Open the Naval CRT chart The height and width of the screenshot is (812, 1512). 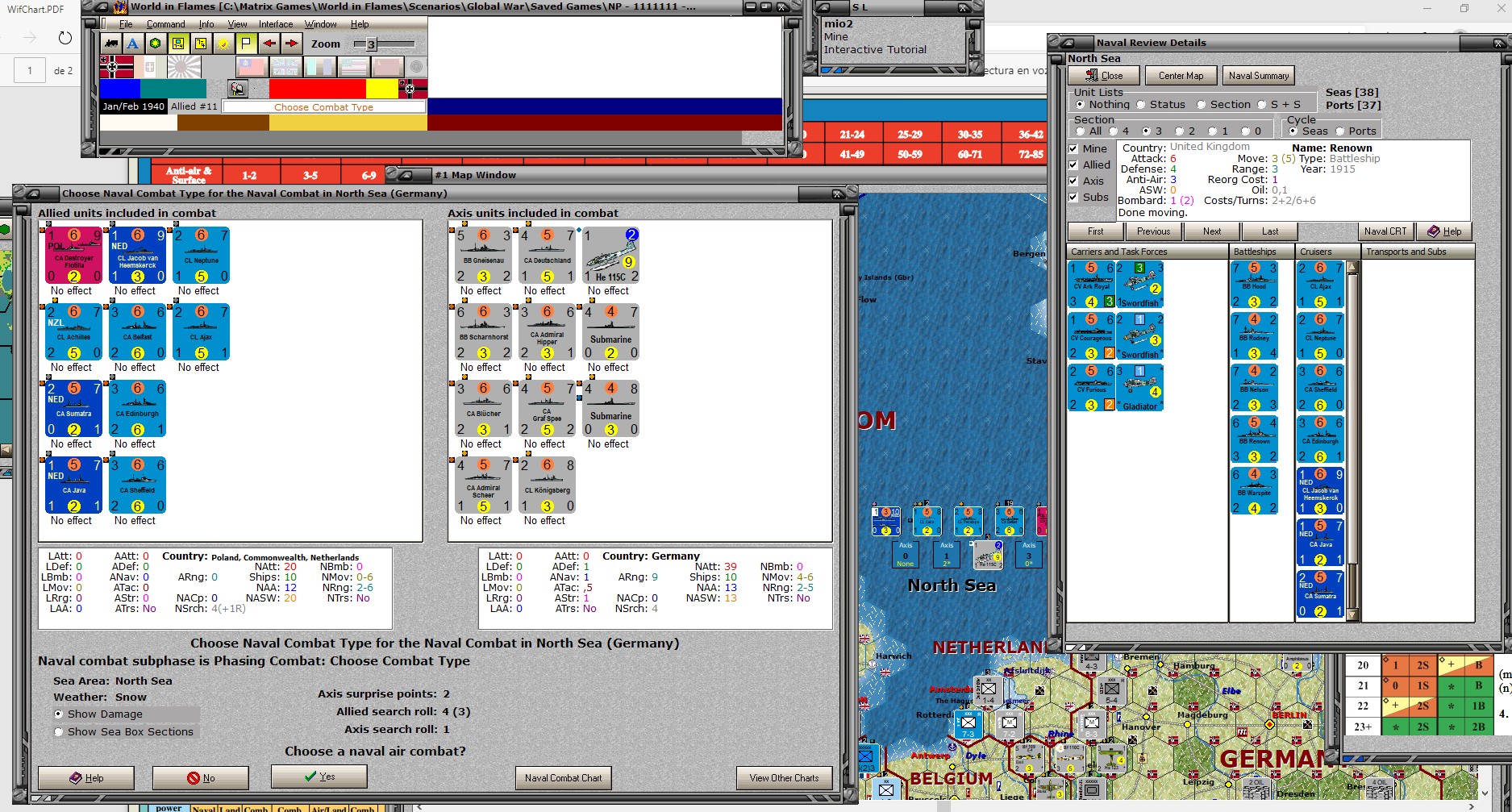tap(1385, 231)
